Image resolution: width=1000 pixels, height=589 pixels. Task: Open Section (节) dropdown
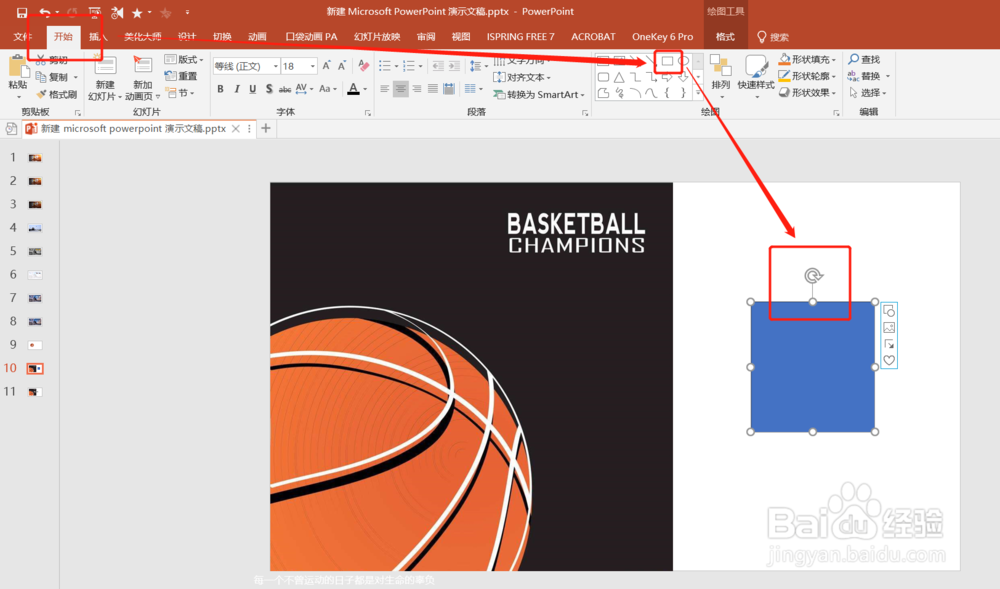[x=180, y=92]
